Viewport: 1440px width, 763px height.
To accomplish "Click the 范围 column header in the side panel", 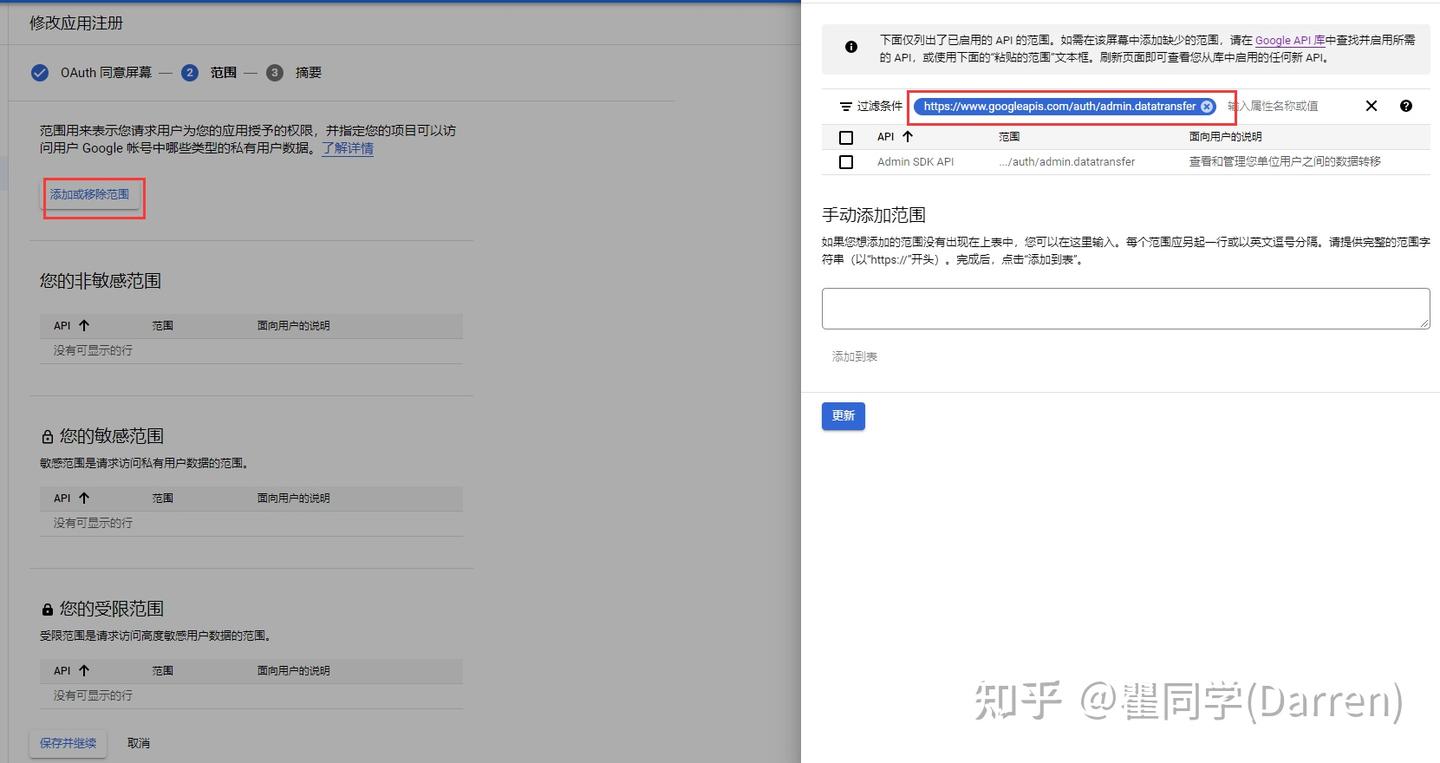I will pos(1009,136).
